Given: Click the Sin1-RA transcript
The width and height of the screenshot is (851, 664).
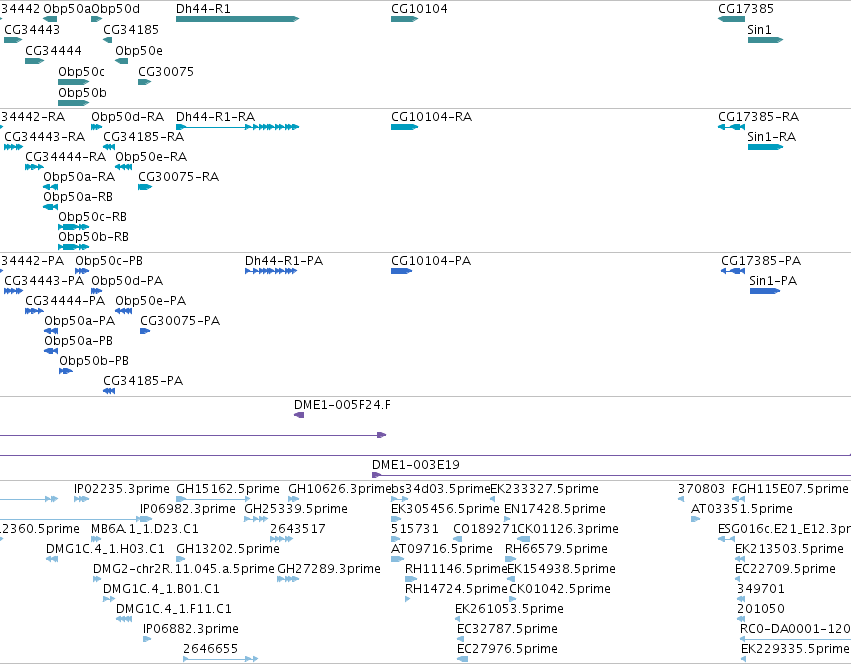Looking at the screenshot, I should [x=765, y=147].
